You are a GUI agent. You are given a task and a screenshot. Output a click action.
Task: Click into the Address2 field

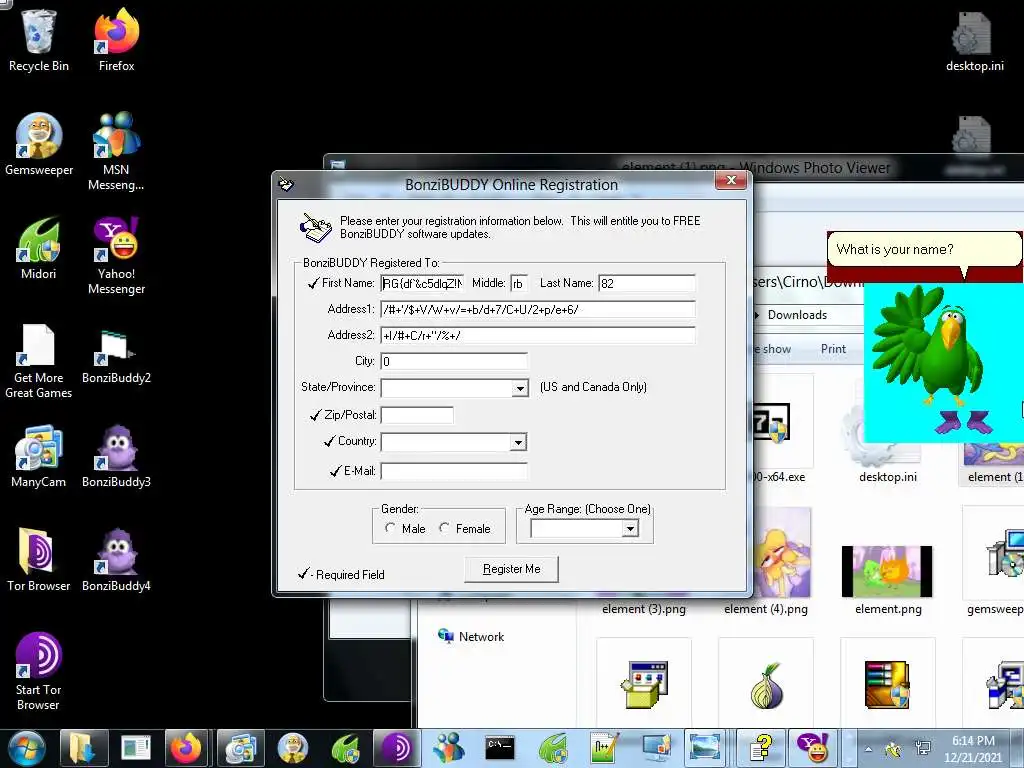point(538,336)
